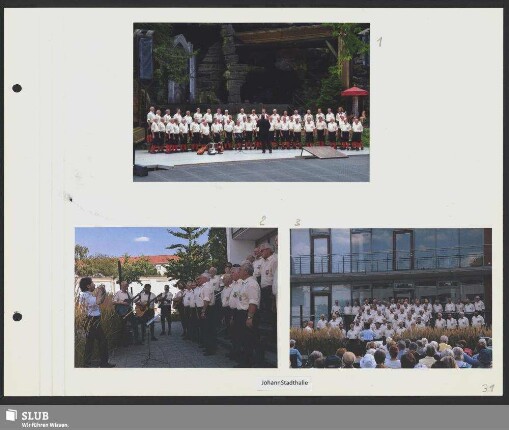Open the top photo of choir on stage
This screenshot has width=509, height=430.
click(x=251, y=102)
